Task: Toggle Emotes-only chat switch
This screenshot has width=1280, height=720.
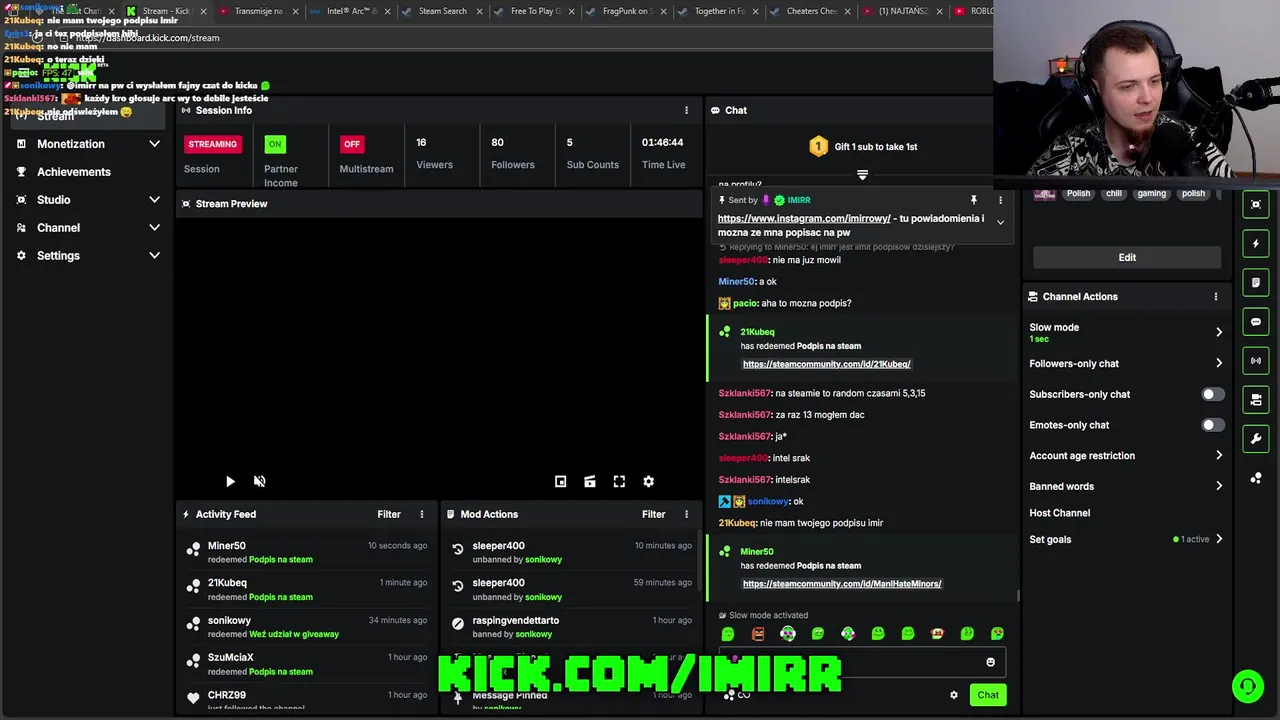Action: pos(1211,425)
